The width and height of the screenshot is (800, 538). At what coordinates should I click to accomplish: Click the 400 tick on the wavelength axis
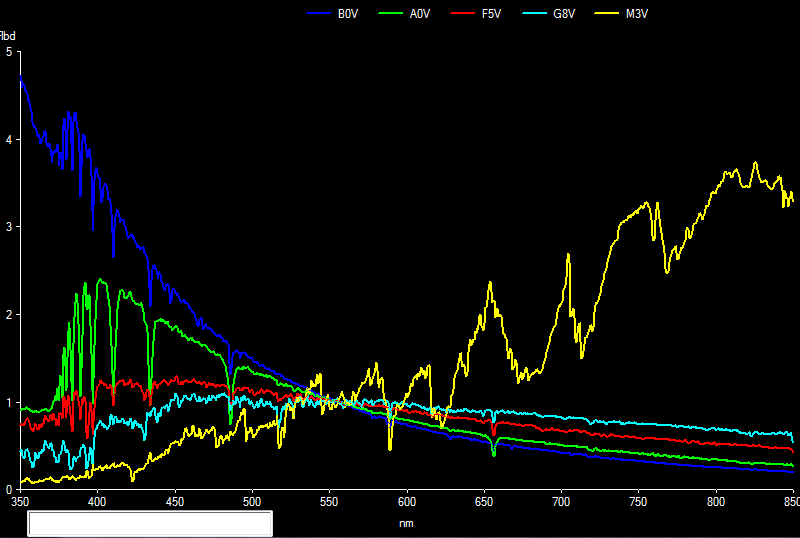pos(97,502)
